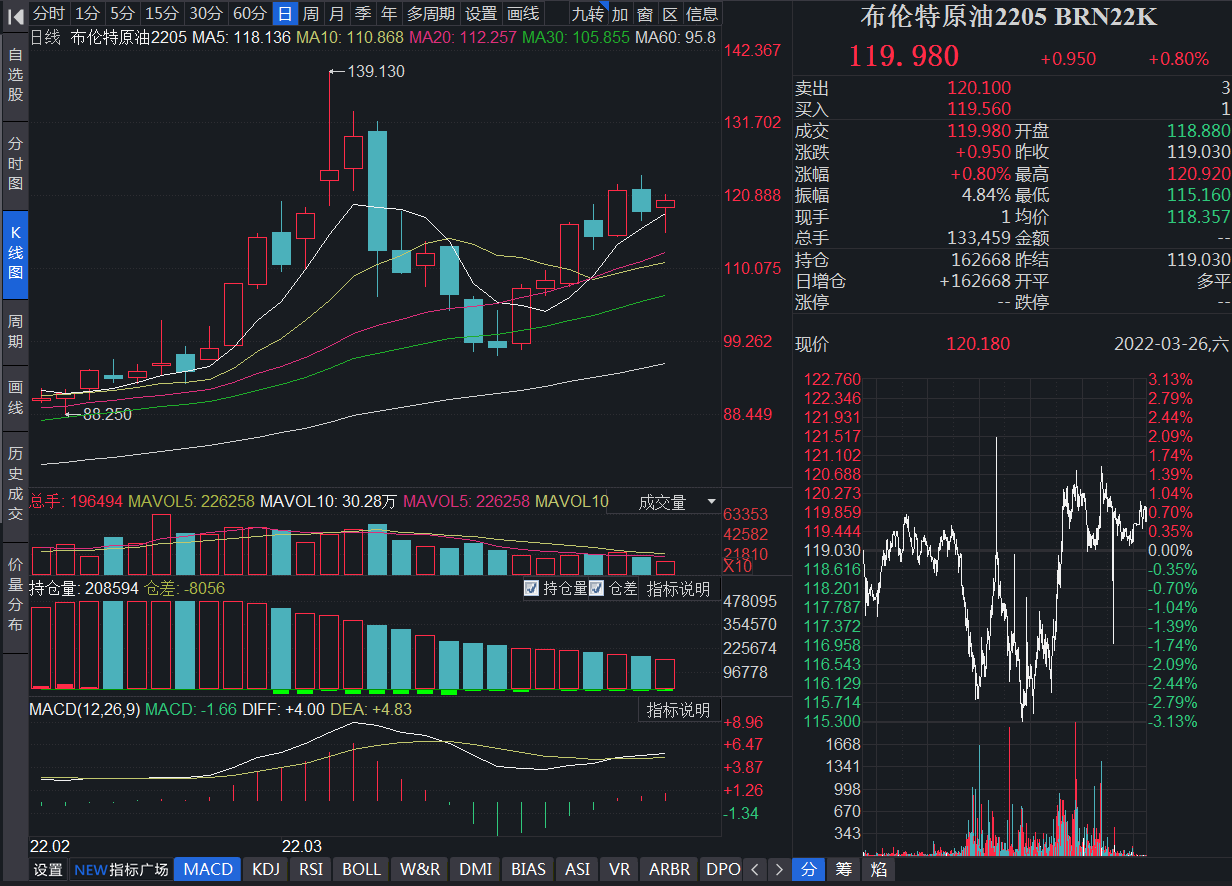Toggle the 仓差 checkbox
Image resolution: width=1232 pixels, height=886 pixels.
coord(597,588)
